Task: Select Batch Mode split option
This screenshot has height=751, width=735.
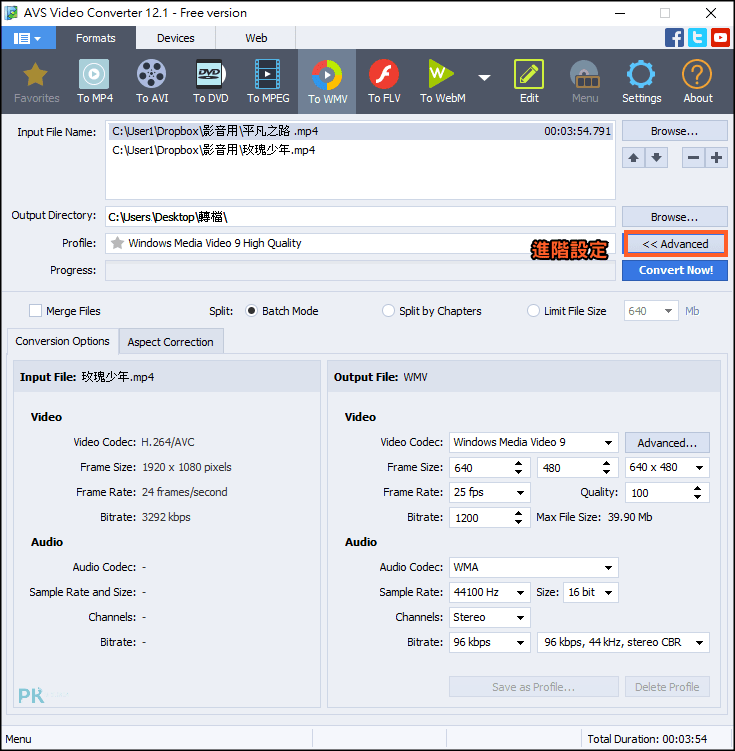Action: 251,311
